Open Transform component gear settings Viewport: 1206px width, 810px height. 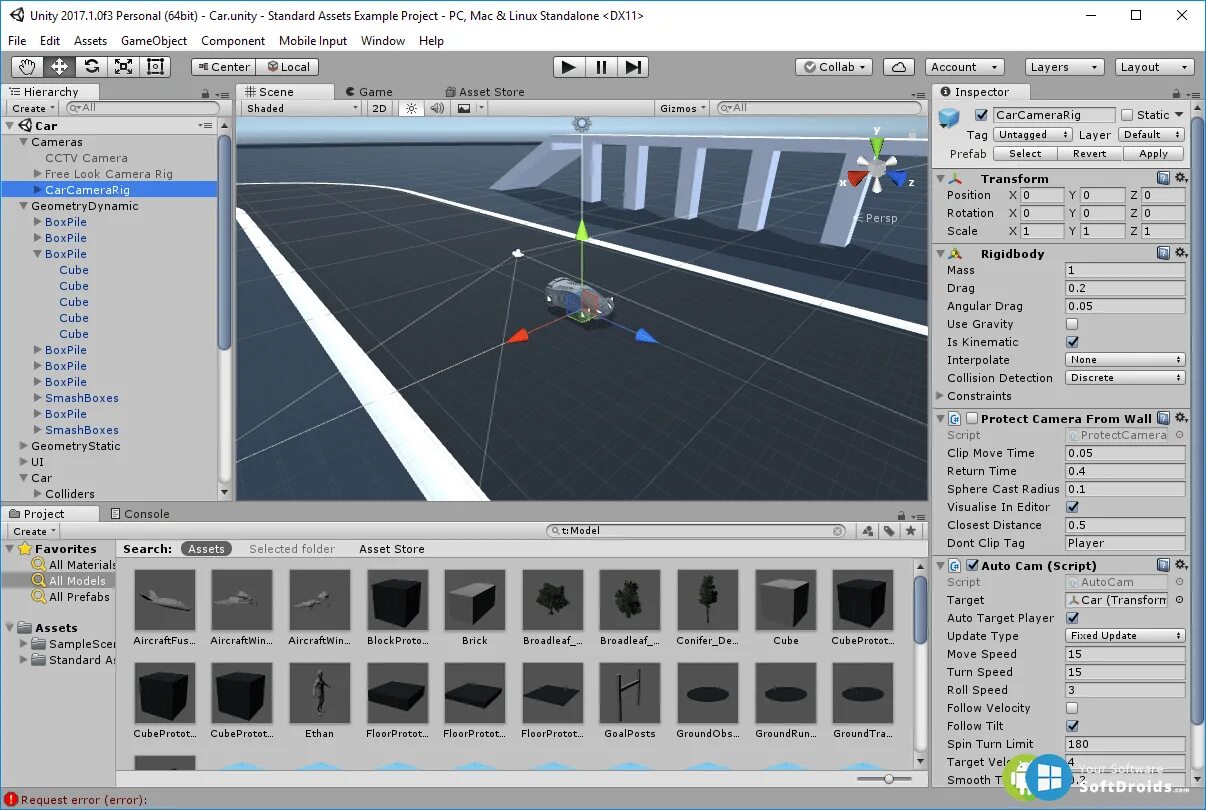coord(1181,178)
